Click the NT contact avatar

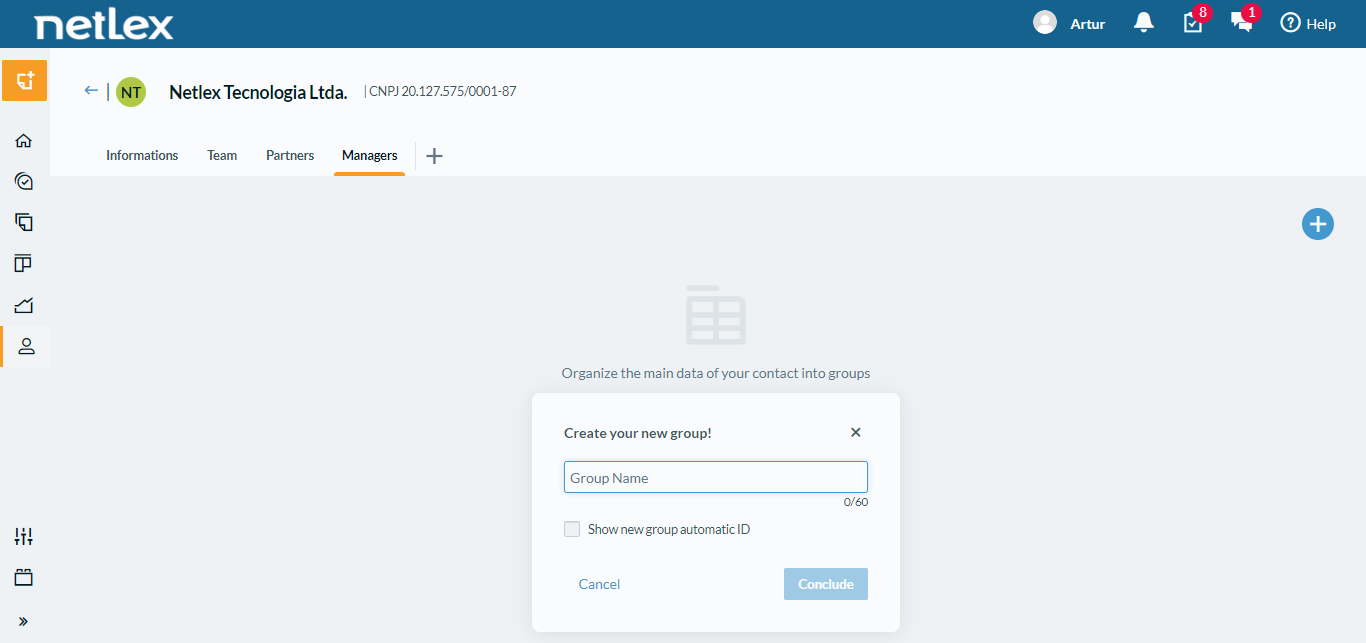(x=131, y=92)
